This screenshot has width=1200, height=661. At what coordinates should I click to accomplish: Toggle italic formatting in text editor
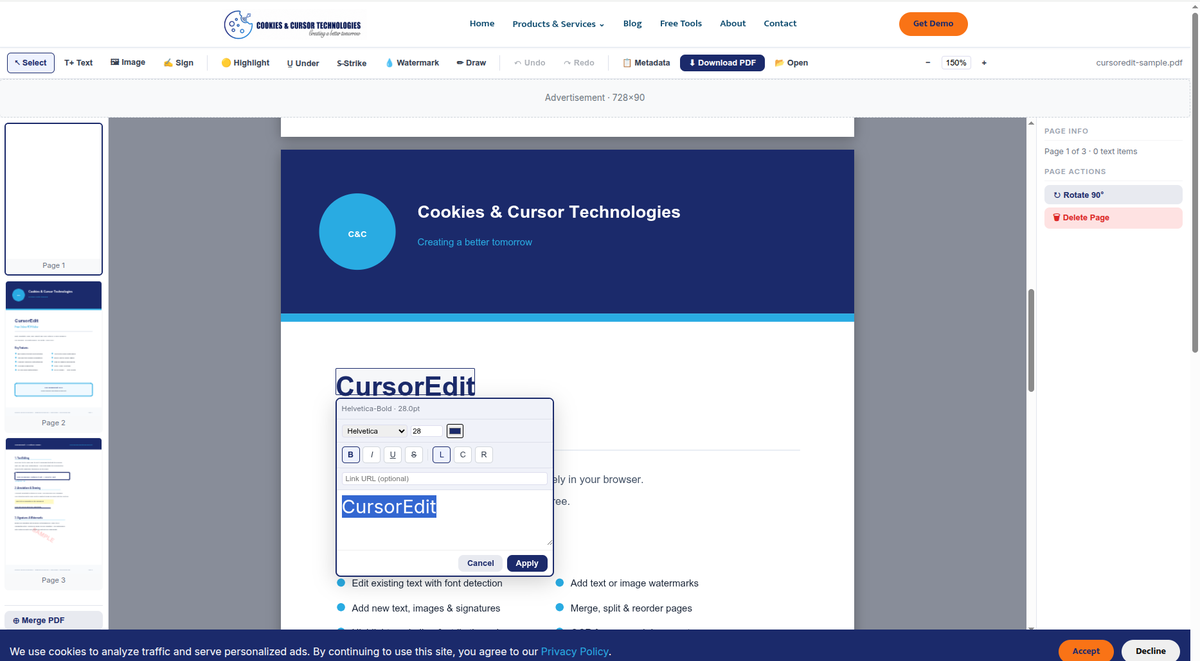[372, 455]
